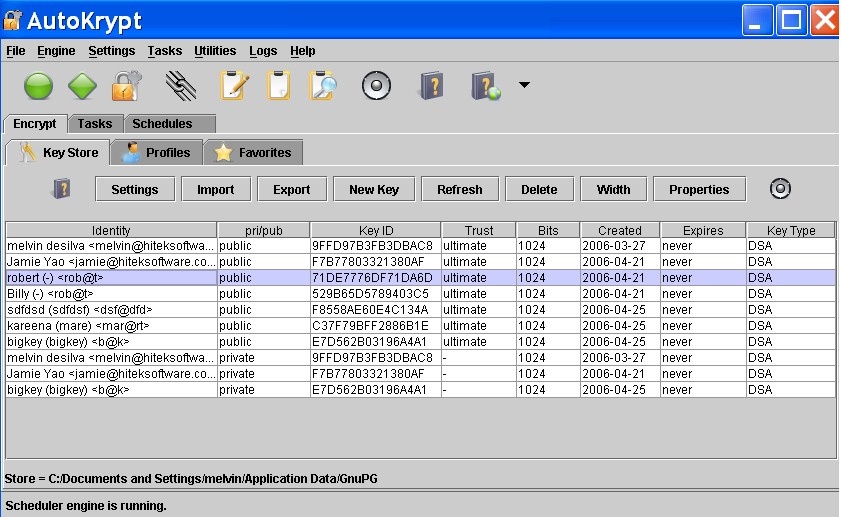Switch to the Schedules tab

(x=162, y=124)
